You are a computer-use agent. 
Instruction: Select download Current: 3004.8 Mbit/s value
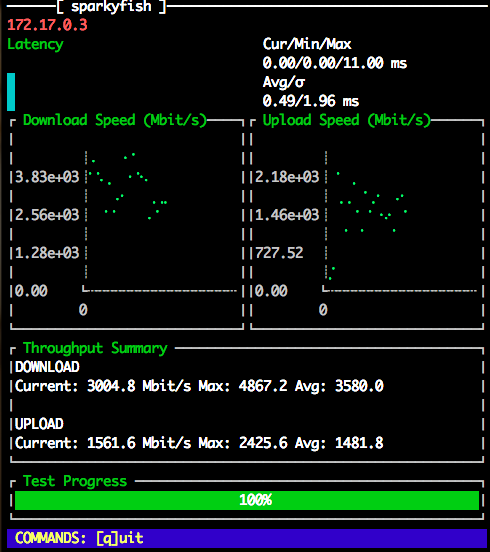(x=103, y=386)
